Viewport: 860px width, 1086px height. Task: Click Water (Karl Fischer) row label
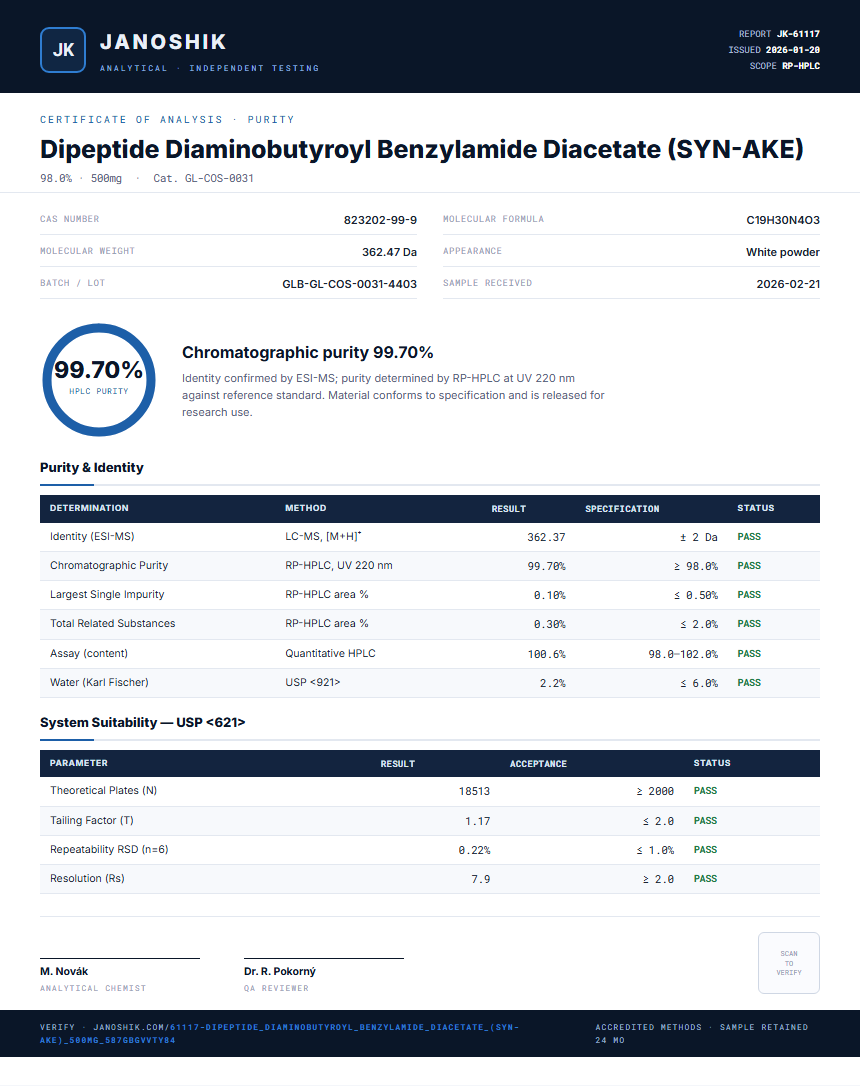pyautogui.click(x=99, y=682)
